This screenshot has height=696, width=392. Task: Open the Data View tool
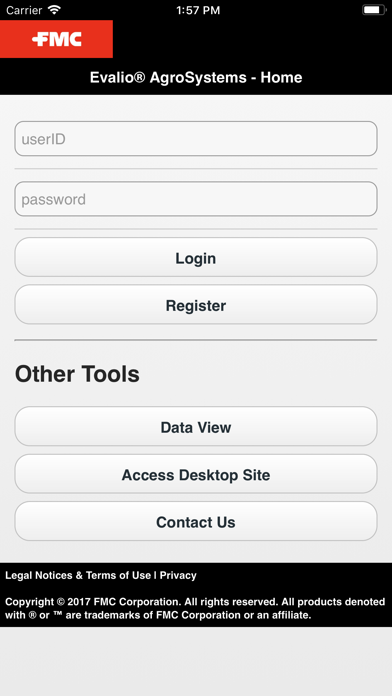[x=196, y=427]
